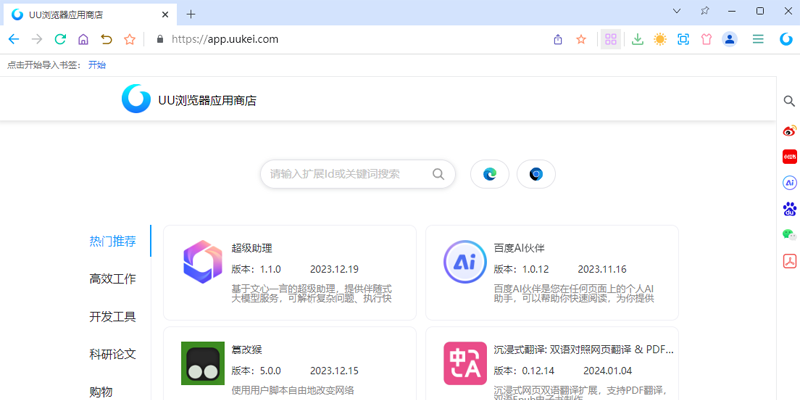
Task: Click version 1.0.12 on 百度AI伙伴 card
Action: (x=521, y=269)
